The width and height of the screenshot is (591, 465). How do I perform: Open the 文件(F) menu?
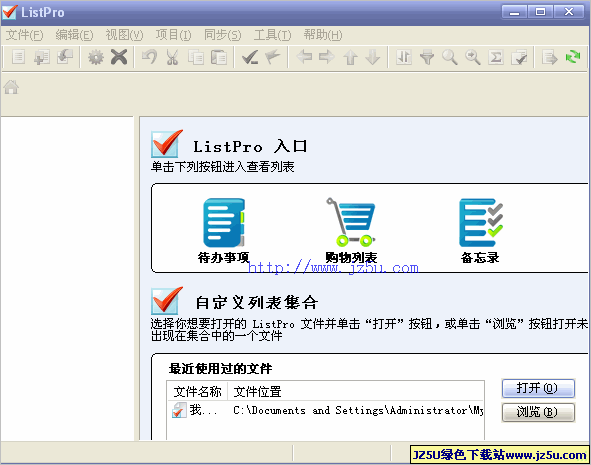coord(24,35)
